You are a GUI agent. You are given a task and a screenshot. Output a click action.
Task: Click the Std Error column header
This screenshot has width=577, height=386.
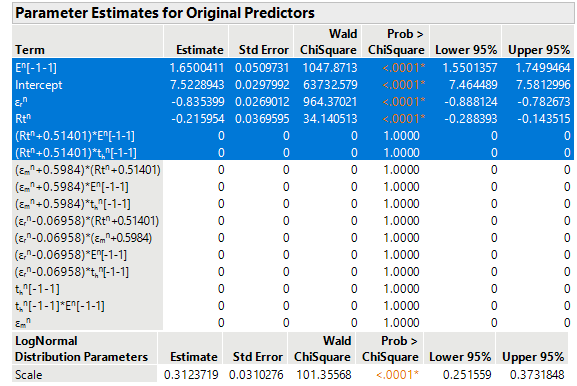pyautogui.click(x=263, y=50)
